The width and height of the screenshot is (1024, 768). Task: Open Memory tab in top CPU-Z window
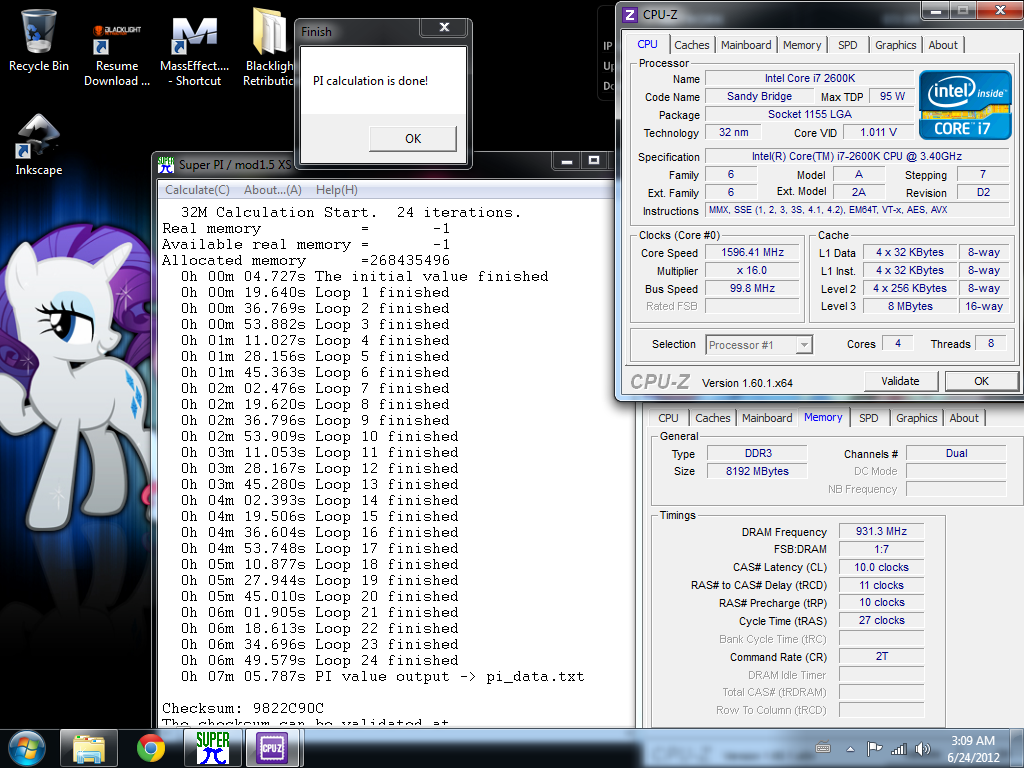click(802, 45)
